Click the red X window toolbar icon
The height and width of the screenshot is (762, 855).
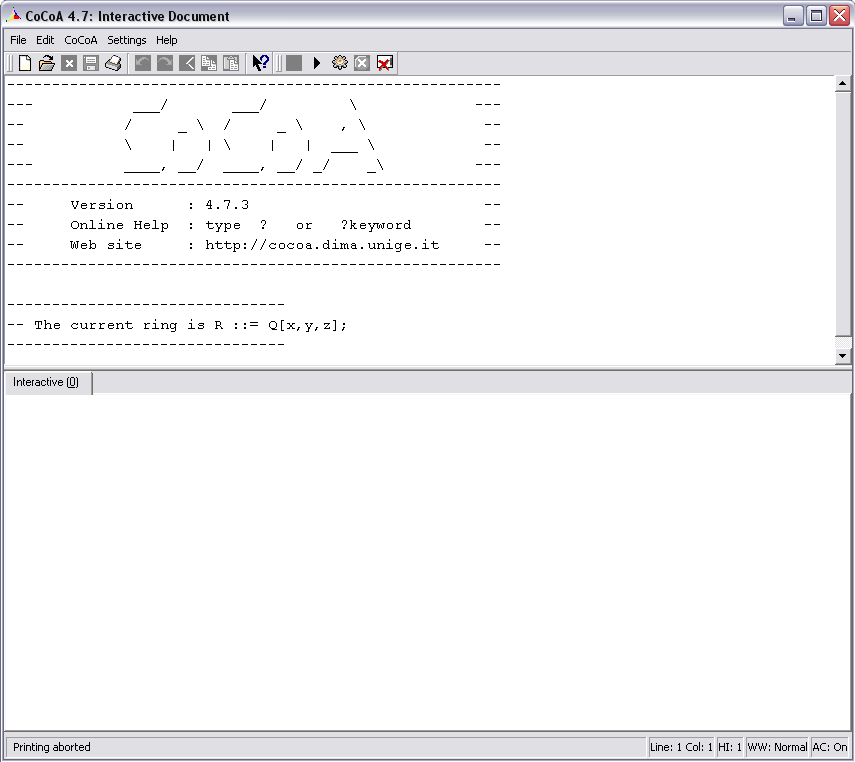[x=385, y=63]
